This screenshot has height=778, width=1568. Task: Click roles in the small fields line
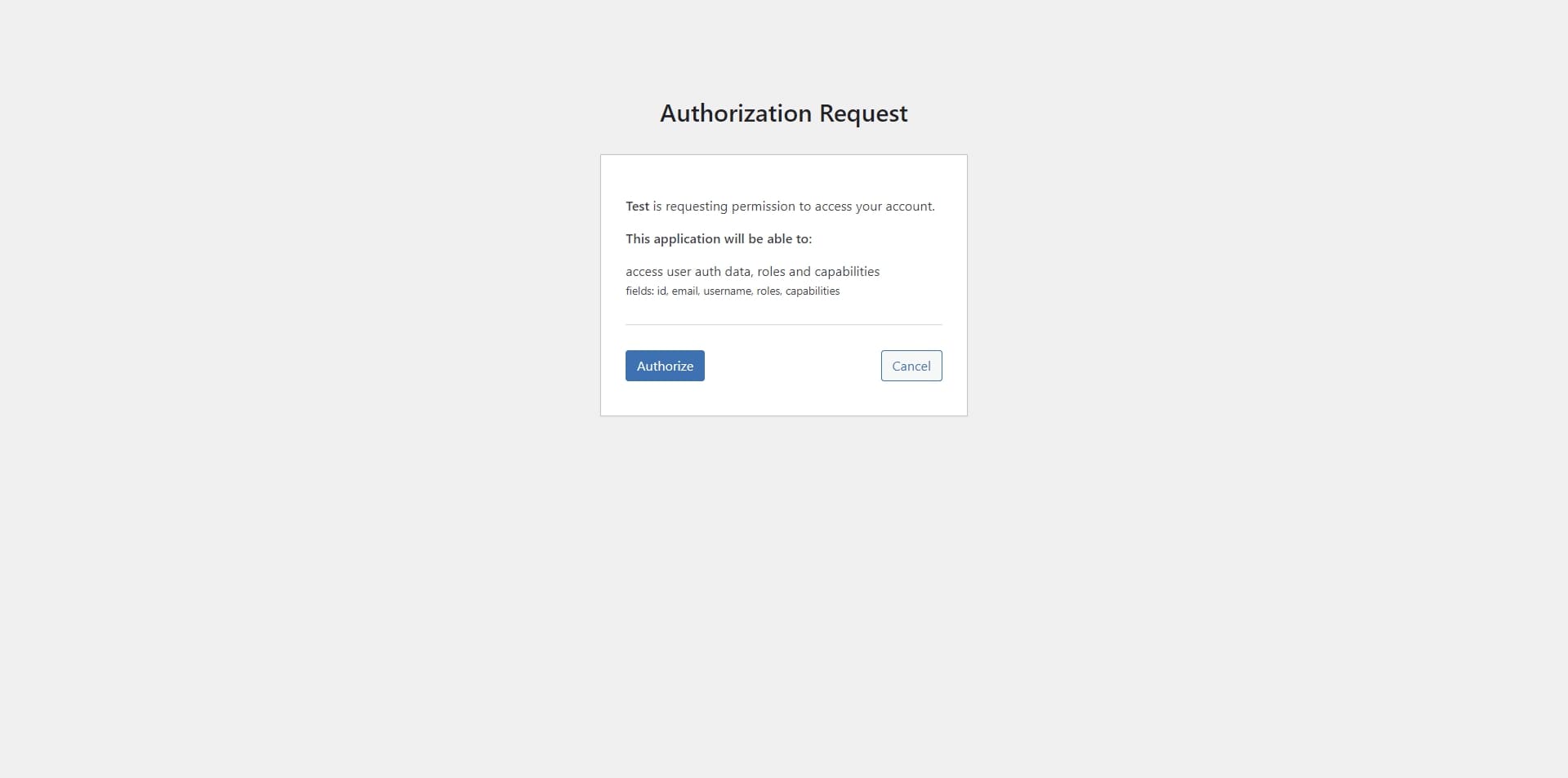point(768,291)
